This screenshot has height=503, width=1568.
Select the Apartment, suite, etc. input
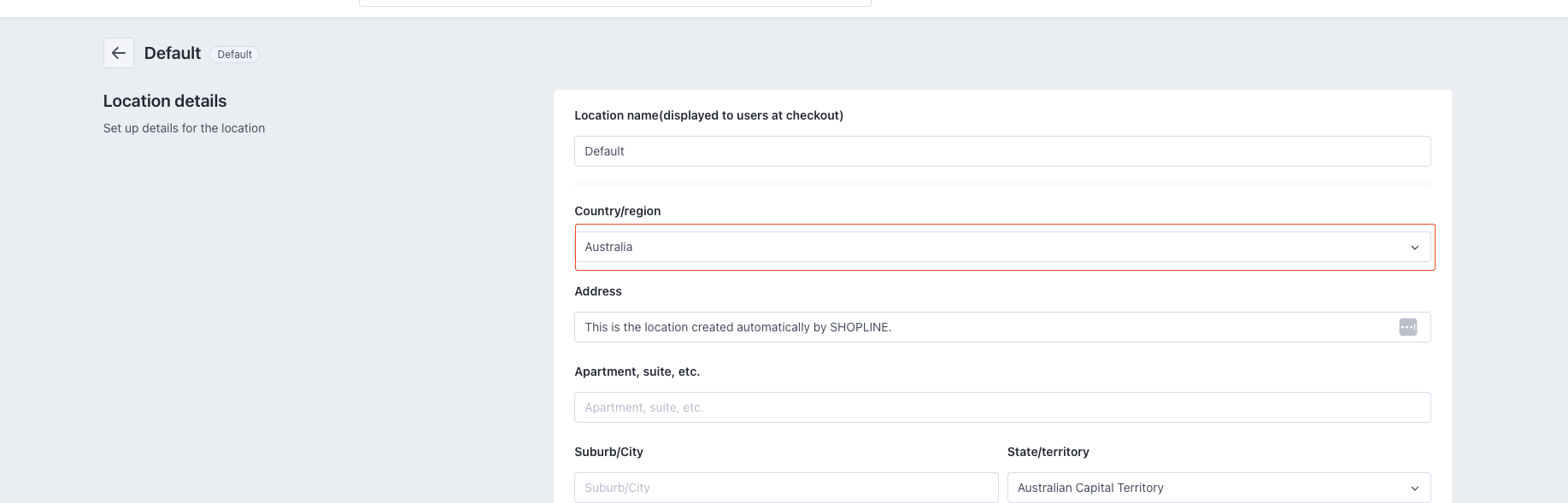(1001, 407)
